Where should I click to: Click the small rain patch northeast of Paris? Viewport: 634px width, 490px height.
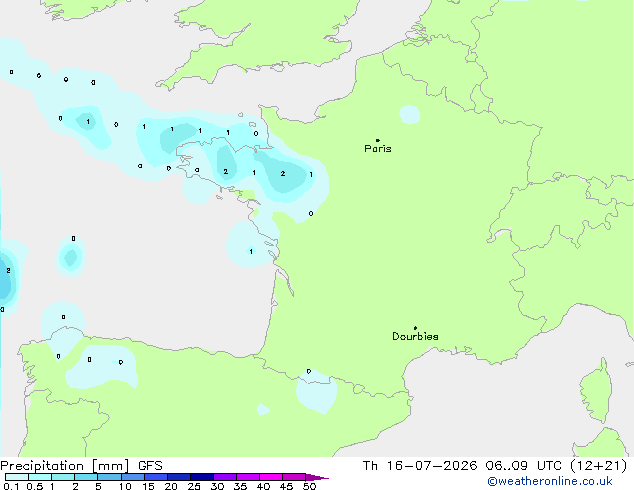tap(410, 114)
